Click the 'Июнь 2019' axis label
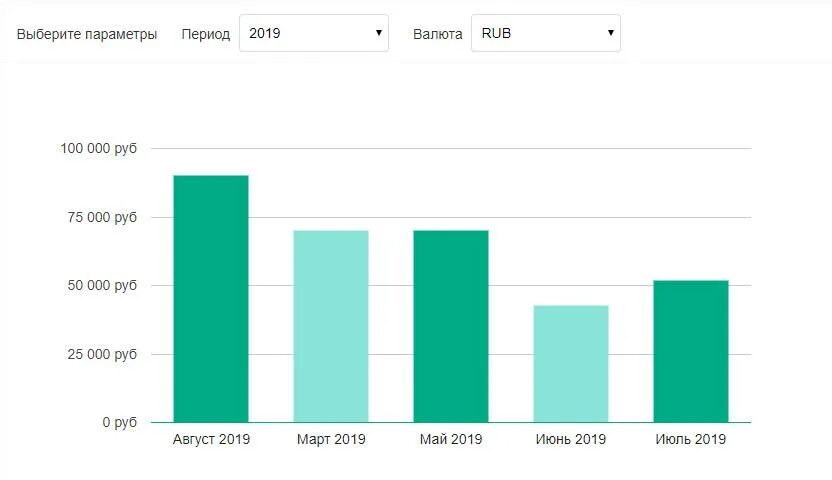 pyautogui.click(x=570, y=439)
